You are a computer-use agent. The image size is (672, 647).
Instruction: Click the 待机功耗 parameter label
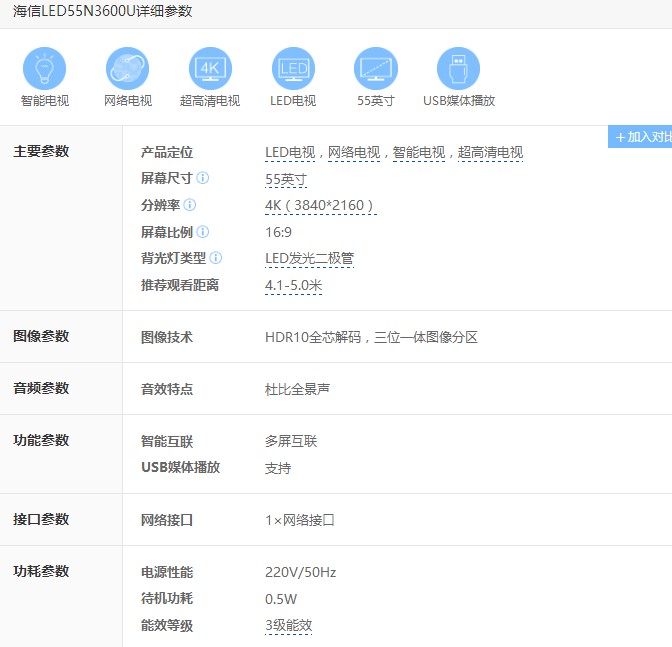[167, 599]
